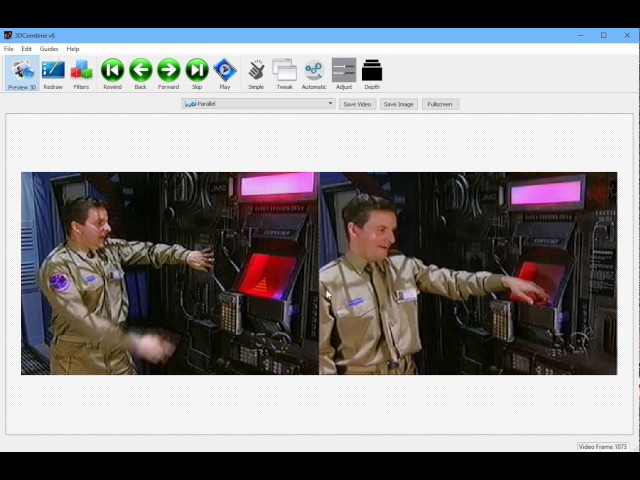This screenshot has width=640, height=480.
Task: Toggle the Preview 3D toolbar button
Action: pos(22,74)
